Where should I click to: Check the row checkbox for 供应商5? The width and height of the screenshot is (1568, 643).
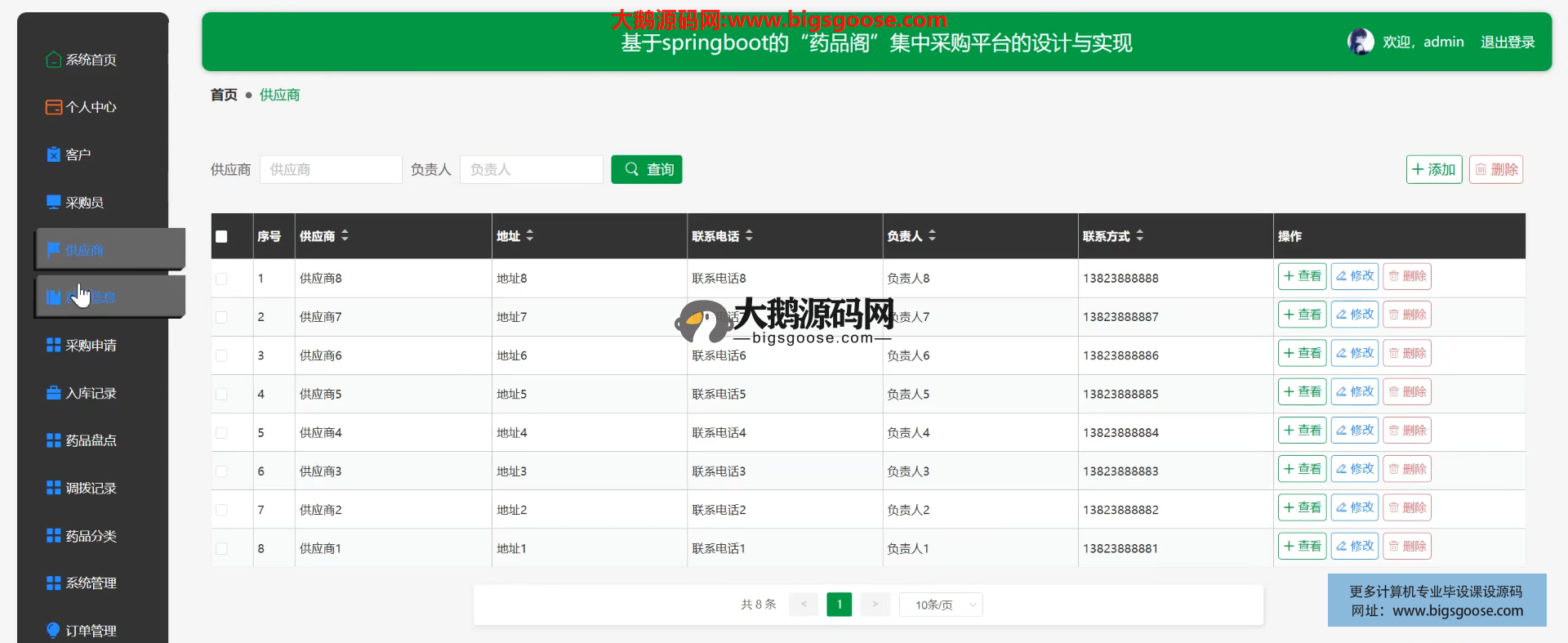click(x=221, y=395)
